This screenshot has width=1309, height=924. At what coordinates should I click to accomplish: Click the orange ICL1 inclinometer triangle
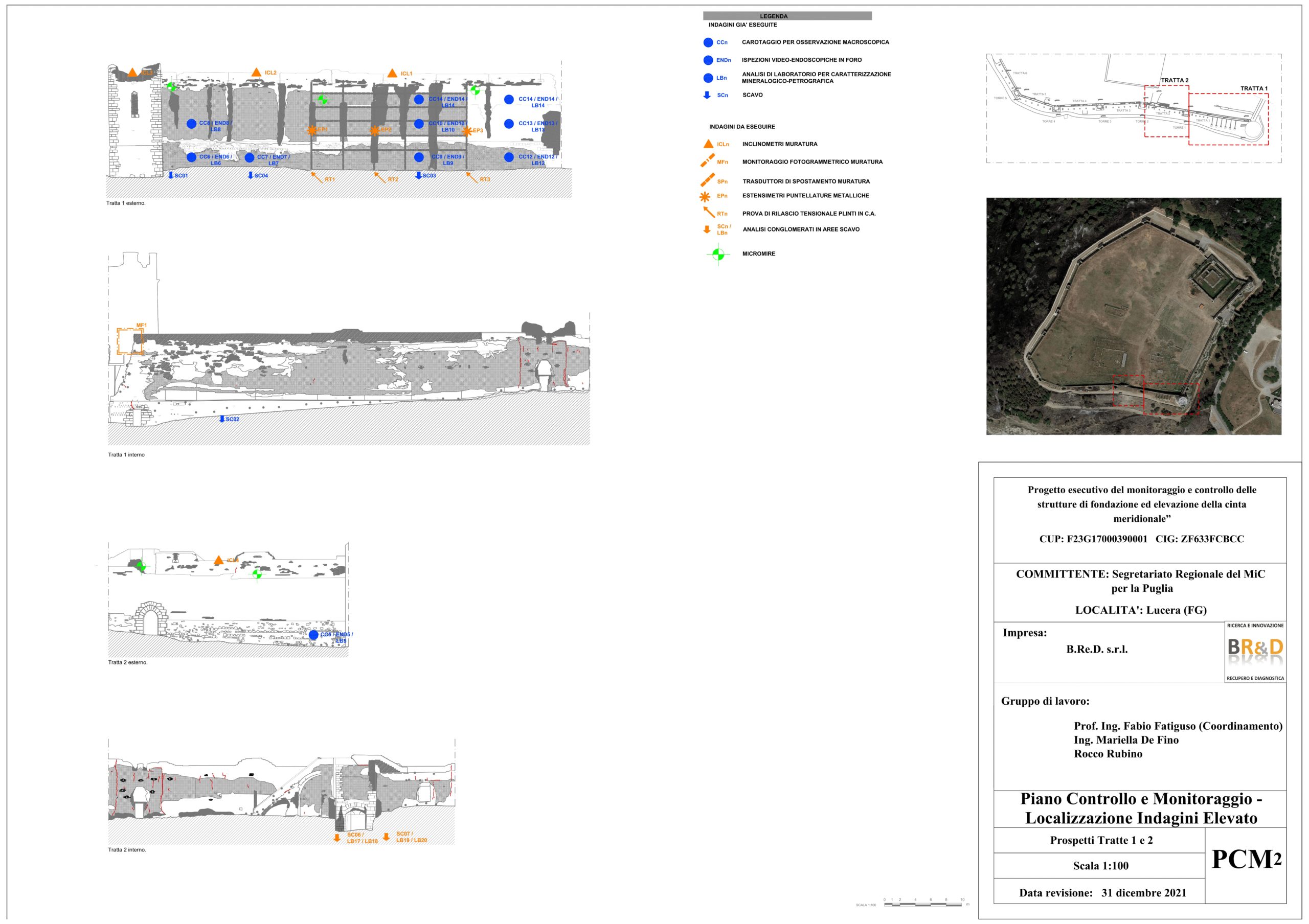click(392, 73)
